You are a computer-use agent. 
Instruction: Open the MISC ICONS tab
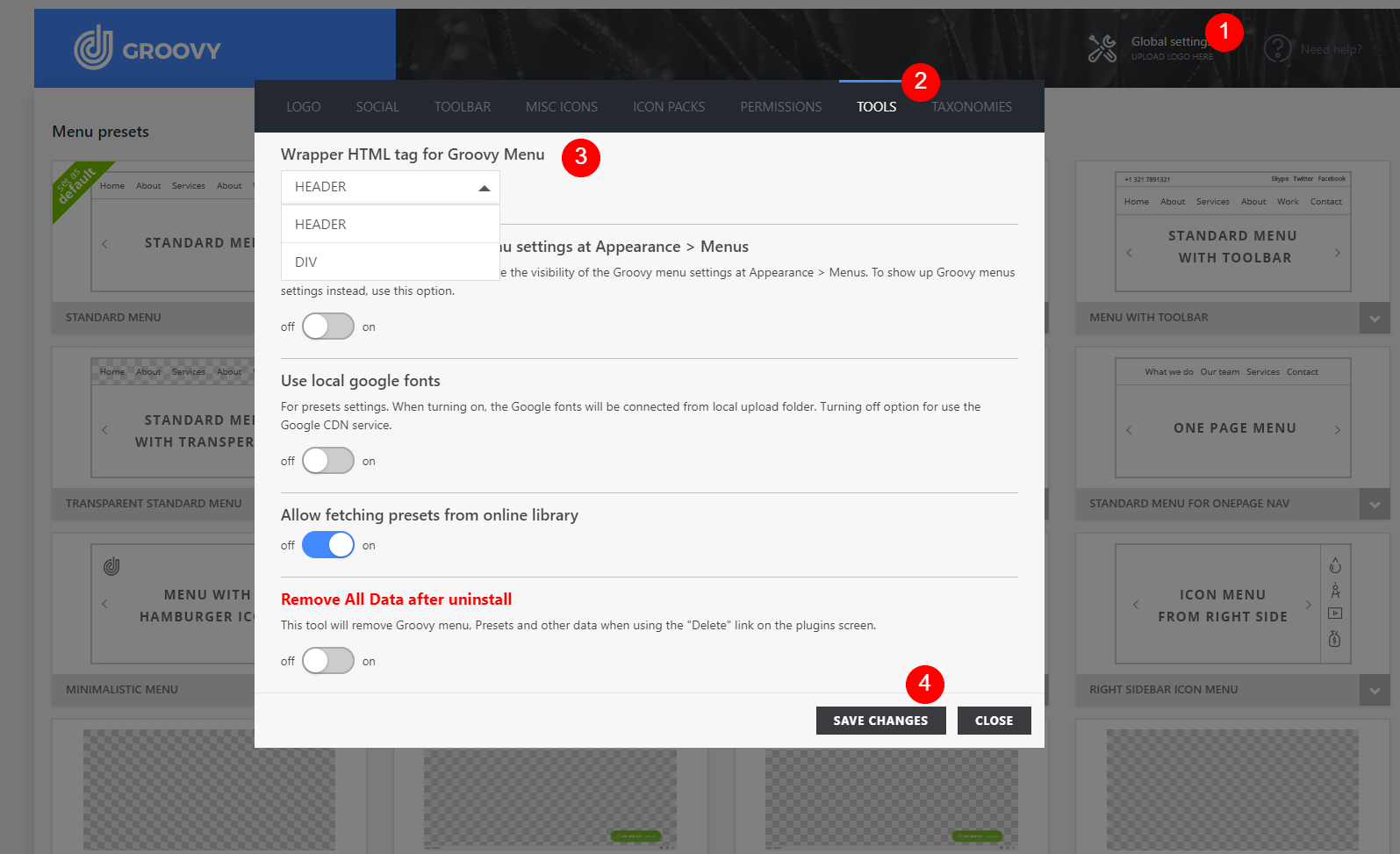(x=562, y=107)
